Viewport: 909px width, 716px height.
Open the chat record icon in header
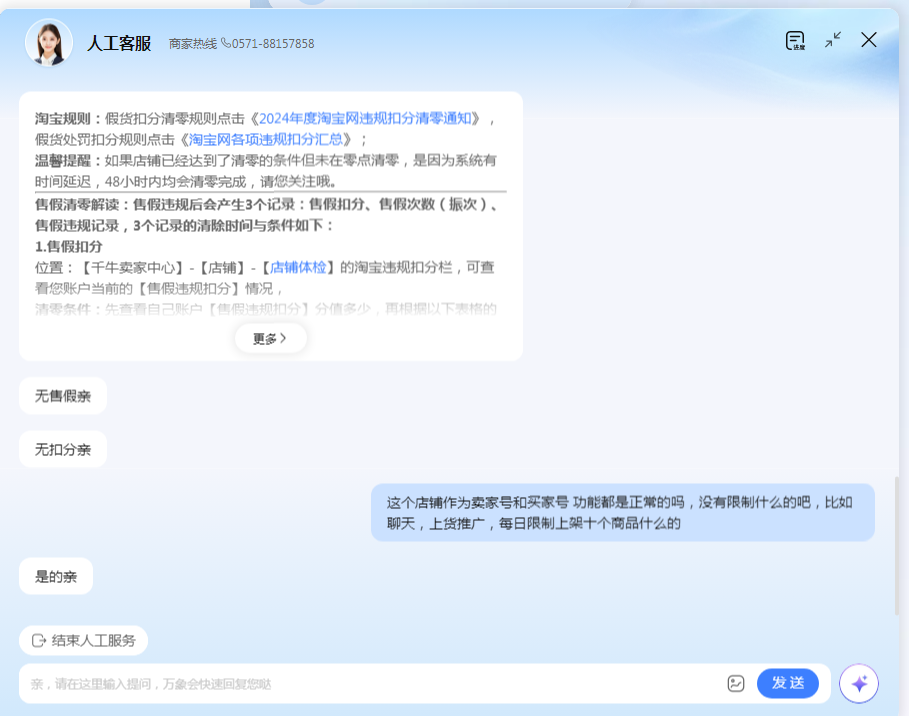click(x=795, y=41)
